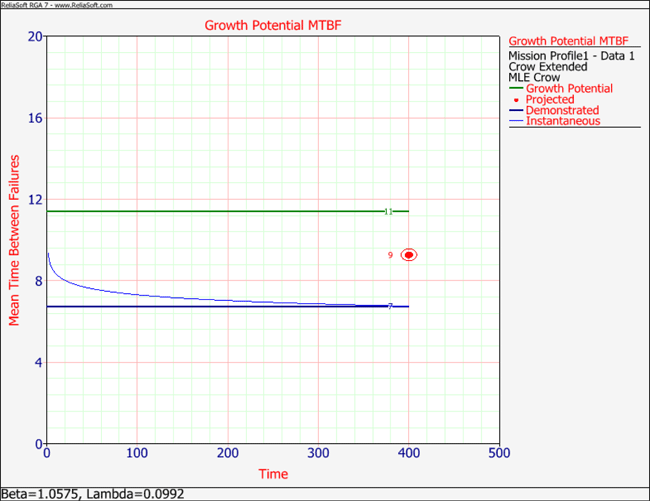
Task: Click the y-axis tick label '12'
Action: point(35,200)
